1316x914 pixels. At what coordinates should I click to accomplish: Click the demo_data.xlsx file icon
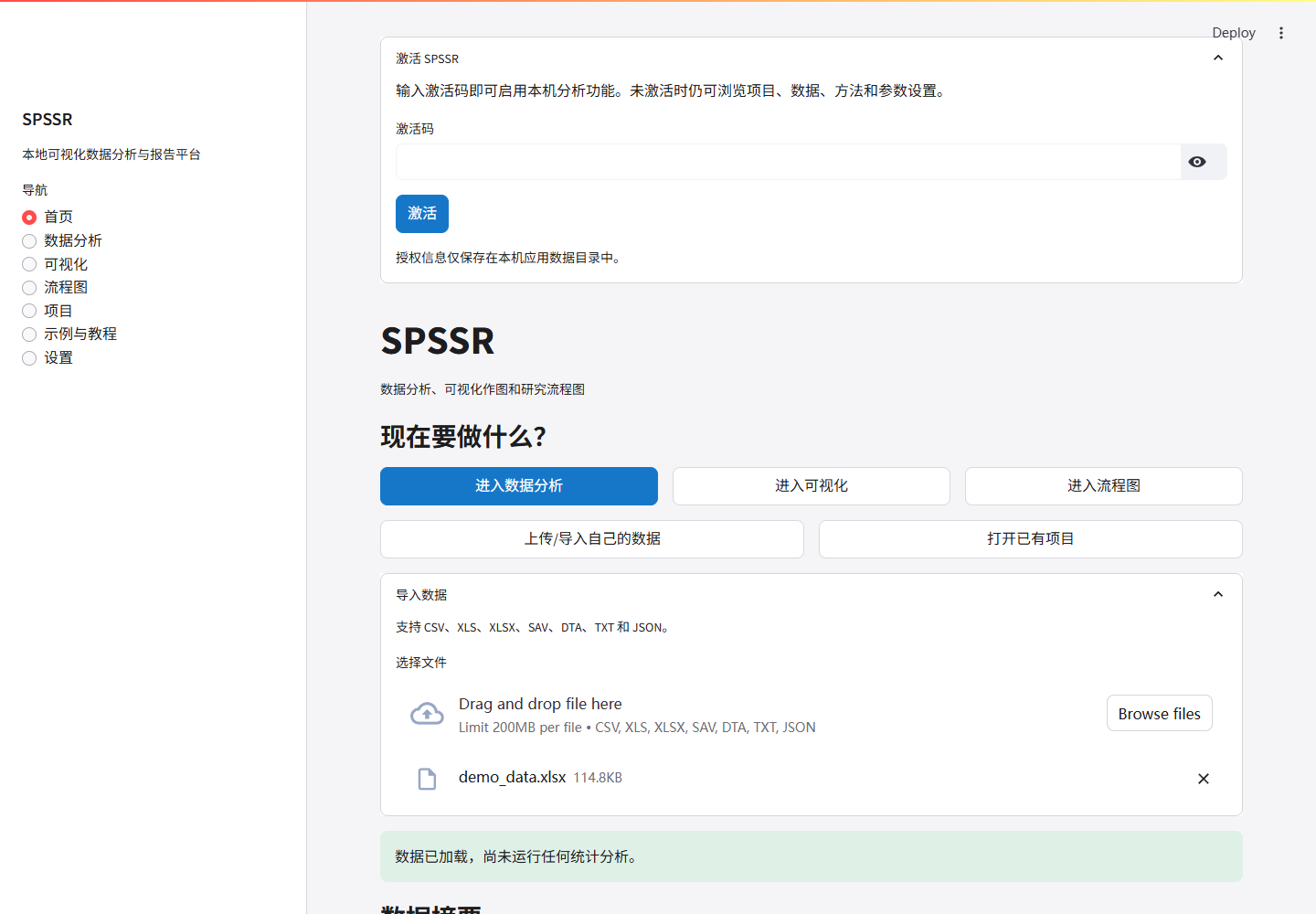(x=427, y=779)
